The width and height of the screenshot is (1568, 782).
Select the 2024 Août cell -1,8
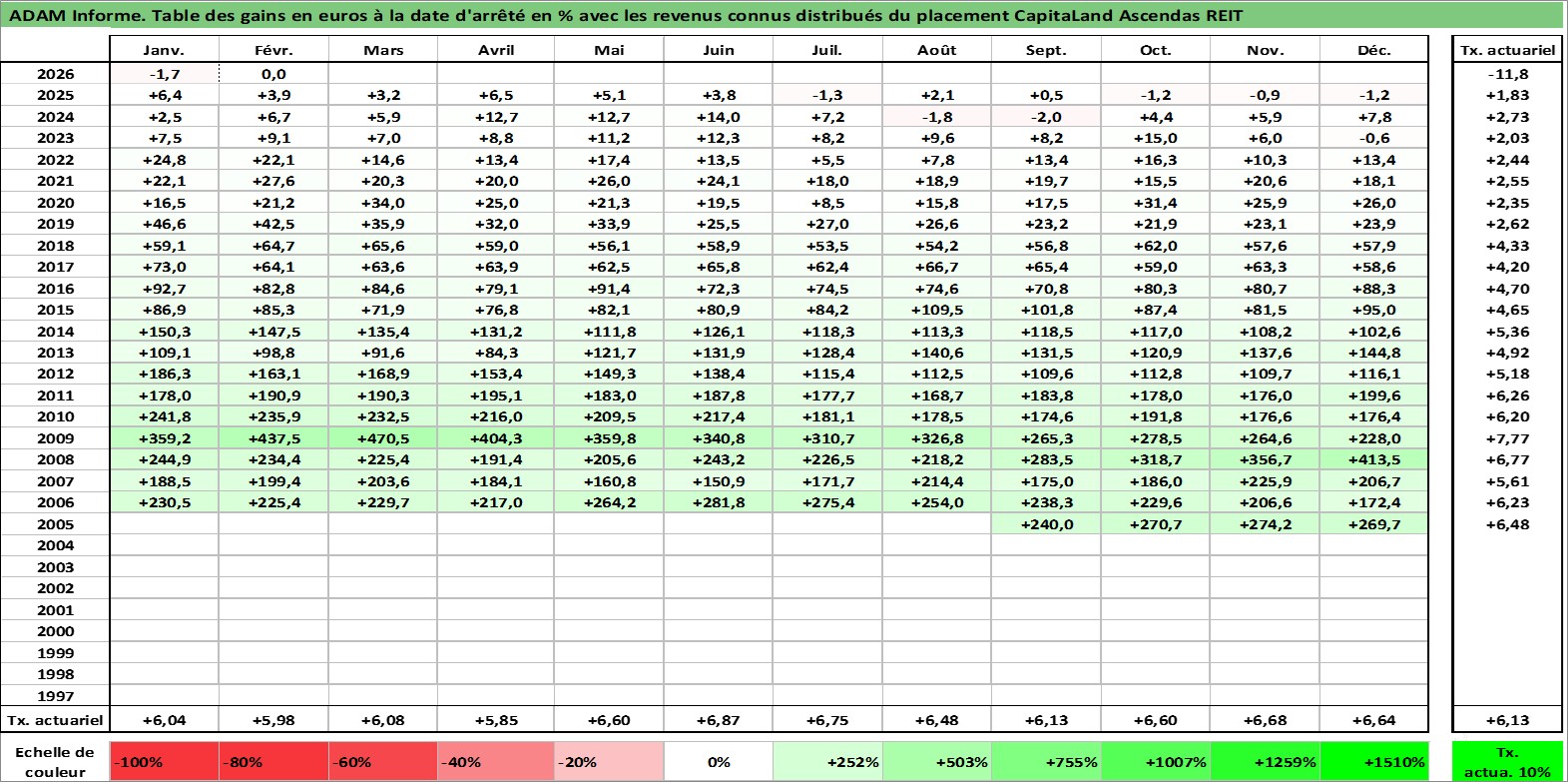[x=936, y=117]
